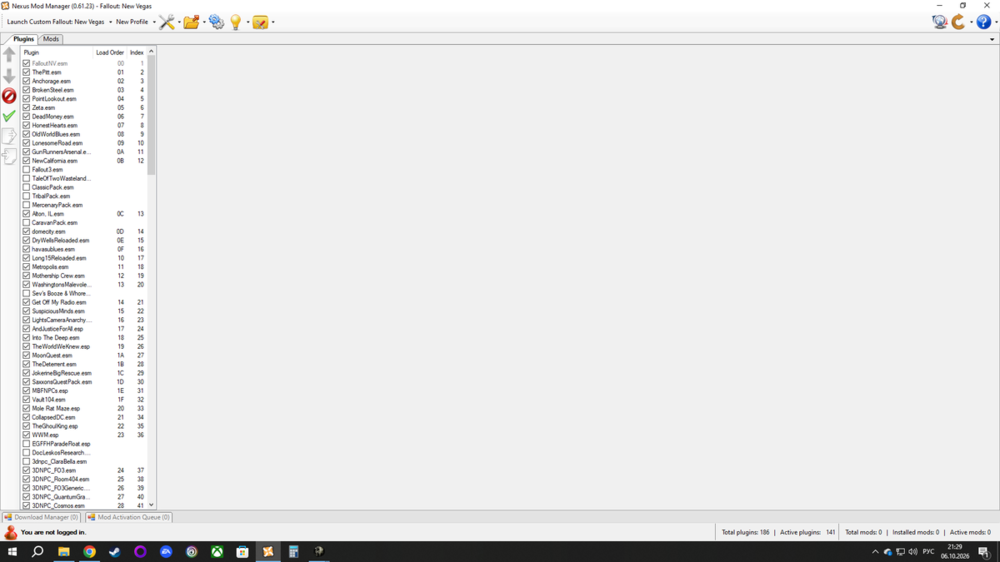Image resolution: width=1000 pixels, height=562 pixels.
Task: Open Xbox app from taskbar
Action: pyautogui.click(x=217, y=552)
